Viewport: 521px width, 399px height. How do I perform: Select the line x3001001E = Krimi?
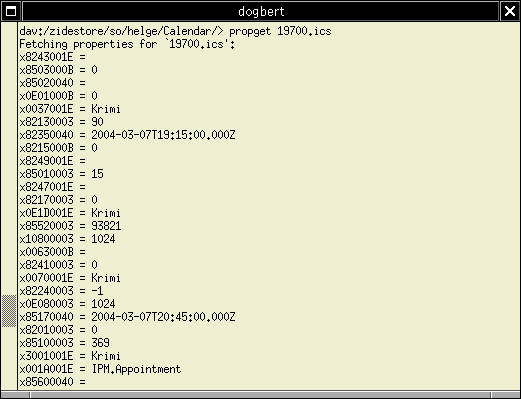70,356
